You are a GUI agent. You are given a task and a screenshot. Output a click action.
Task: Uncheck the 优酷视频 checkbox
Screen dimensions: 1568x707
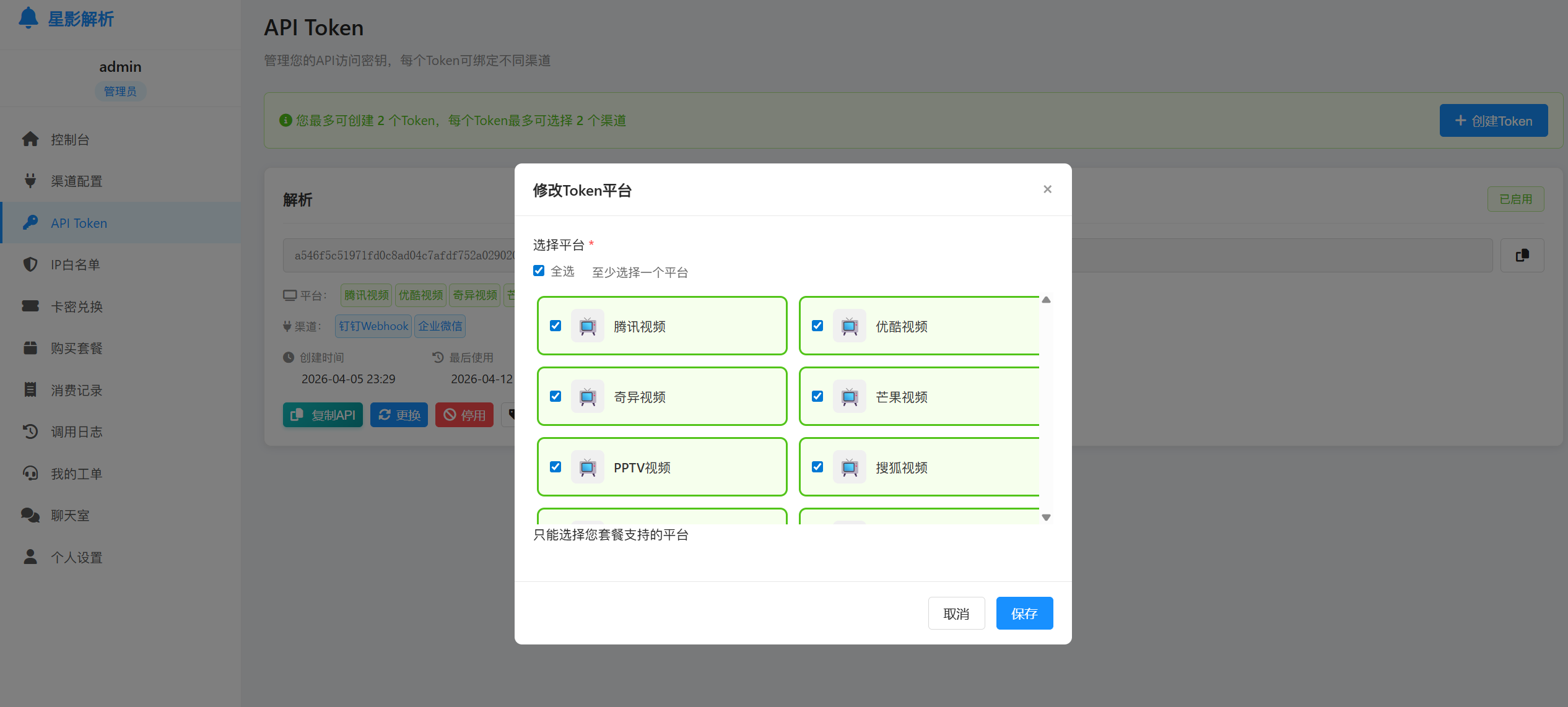[817, 326]
